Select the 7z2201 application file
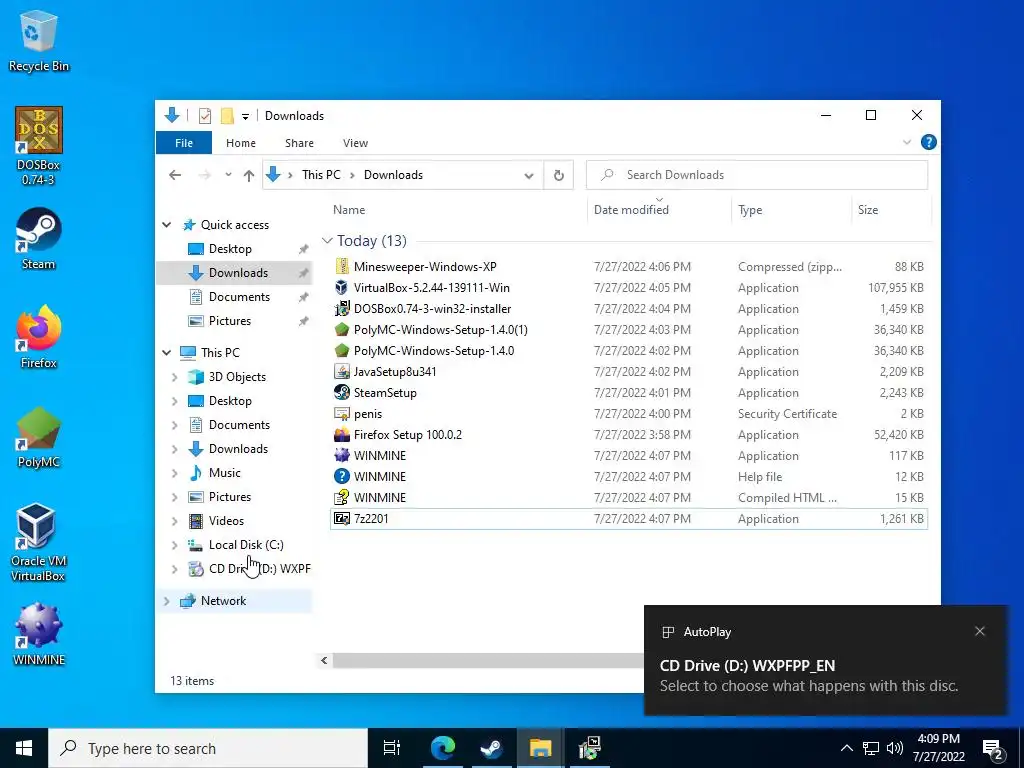The image size is (1024, 768). click(x=629, y=519)
